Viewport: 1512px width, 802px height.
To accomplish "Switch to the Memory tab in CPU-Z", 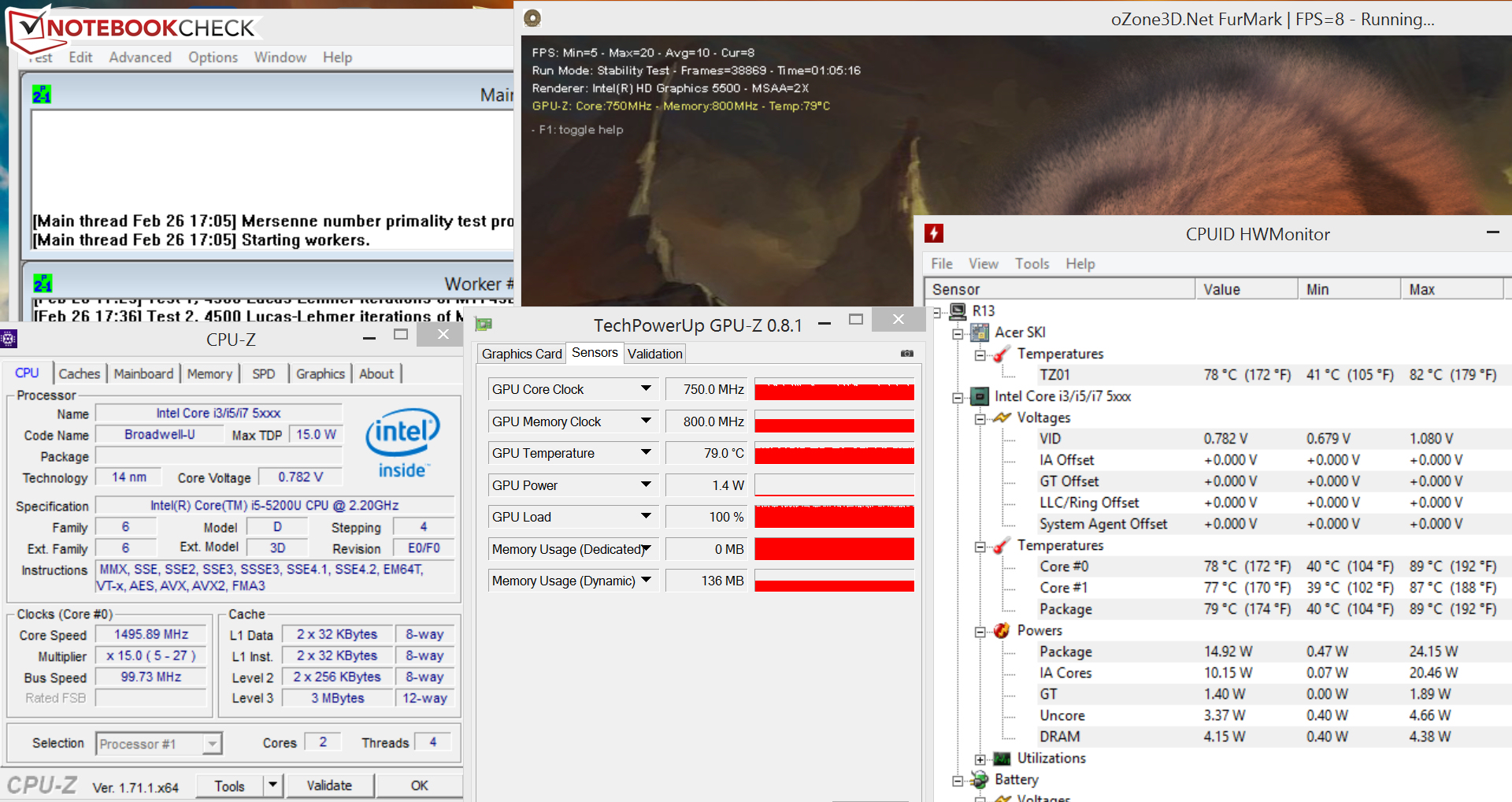I will tap(209, 373).
